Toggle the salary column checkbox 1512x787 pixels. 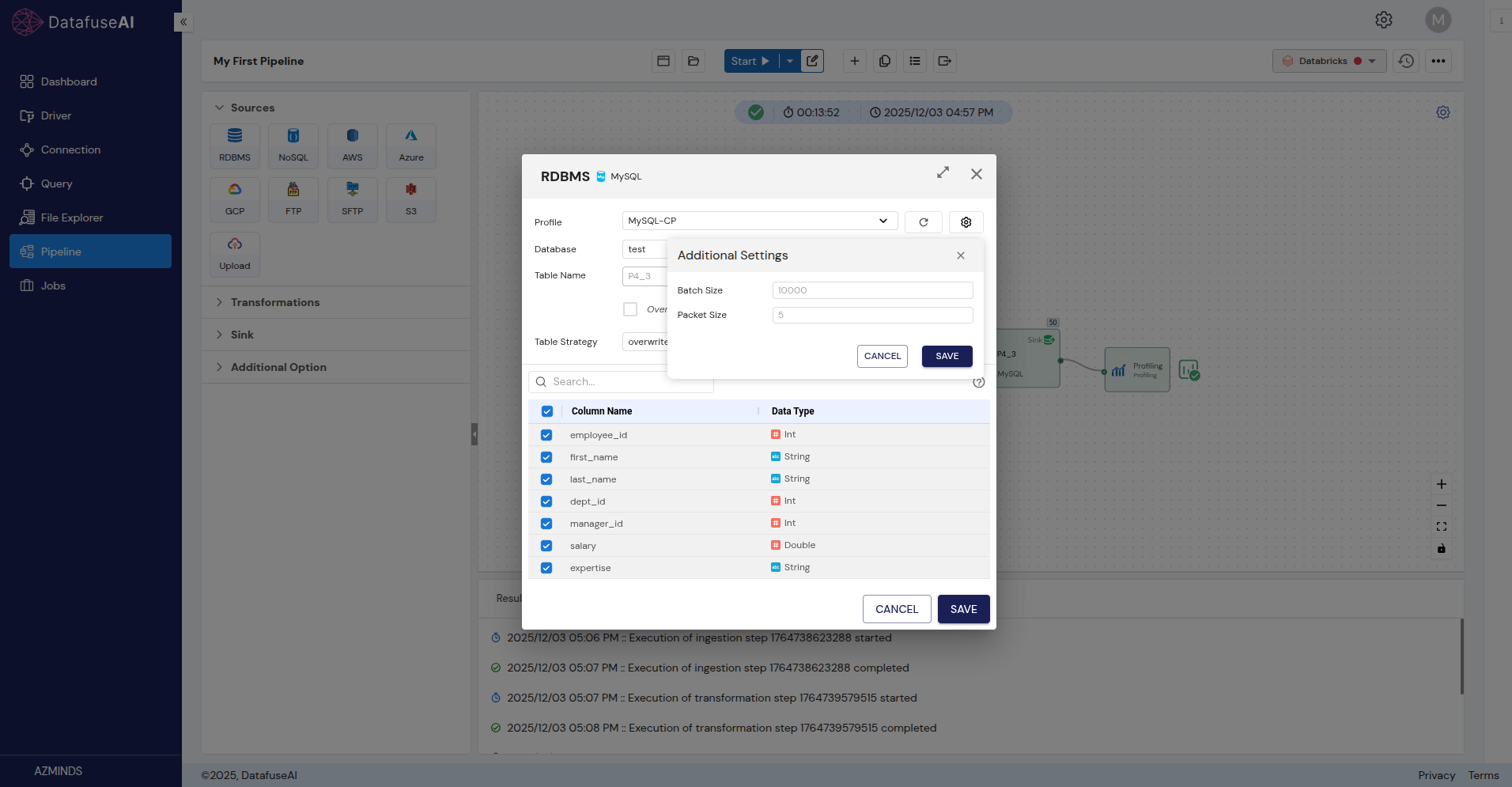point(546,546)
